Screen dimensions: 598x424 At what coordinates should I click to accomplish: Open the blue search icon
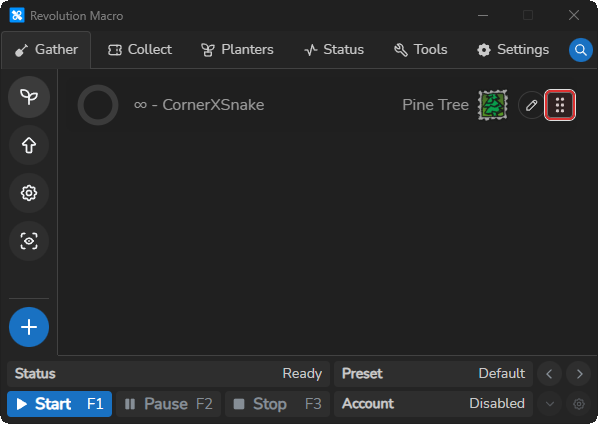click(580, 50)
